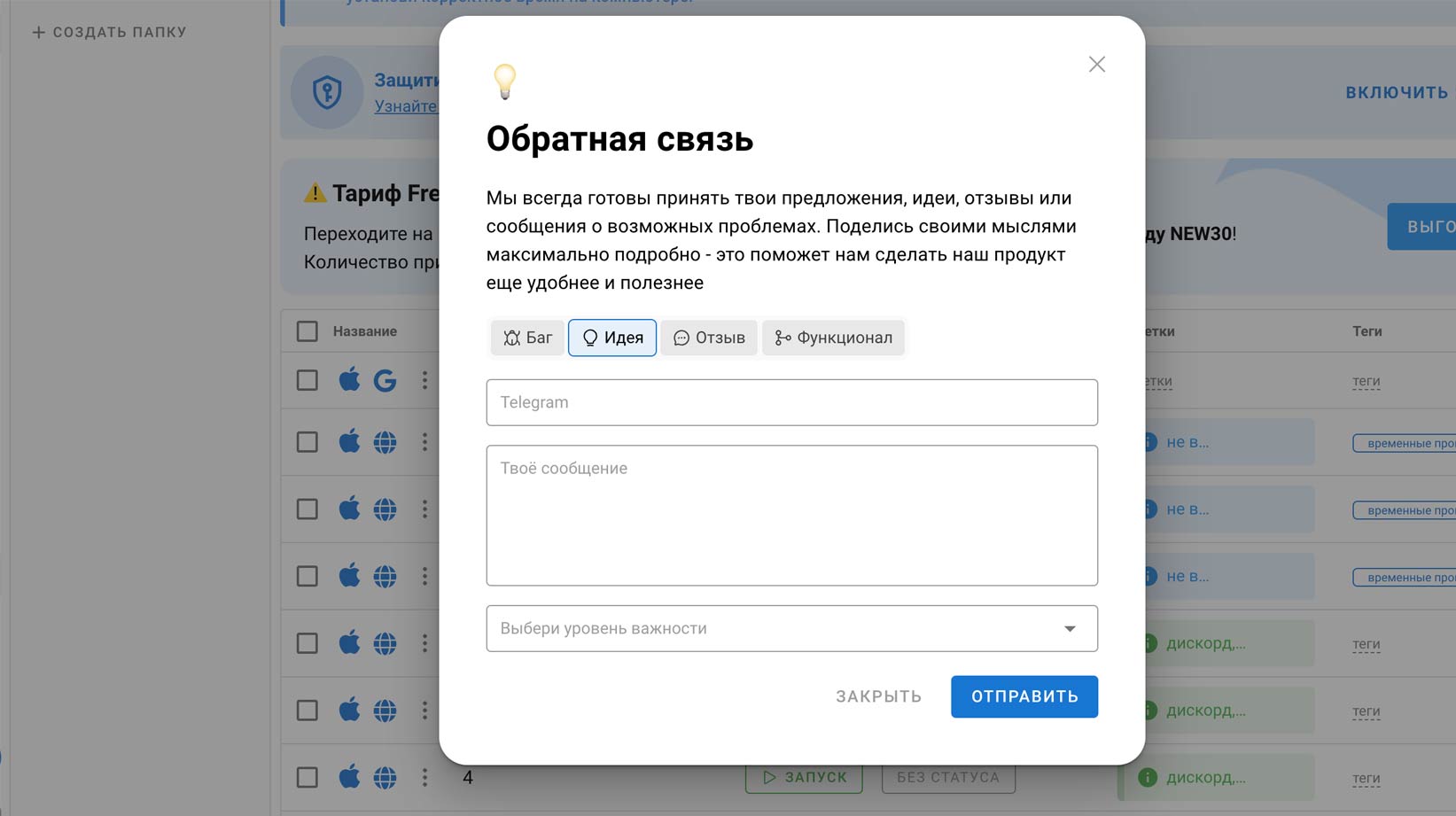This screenshot has height=816, width=1456.
Task: Click the shield key icon in the banner
Action: [327, 92]
